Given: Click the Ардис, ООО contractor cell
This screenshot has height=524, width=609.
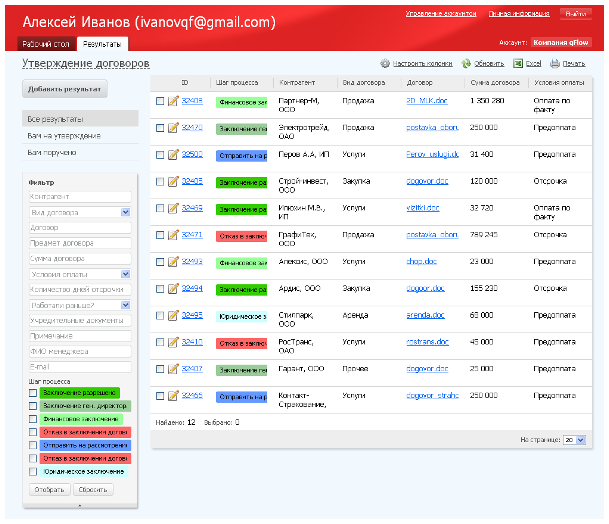Looking at the screenshot, I should coord(299,288).
